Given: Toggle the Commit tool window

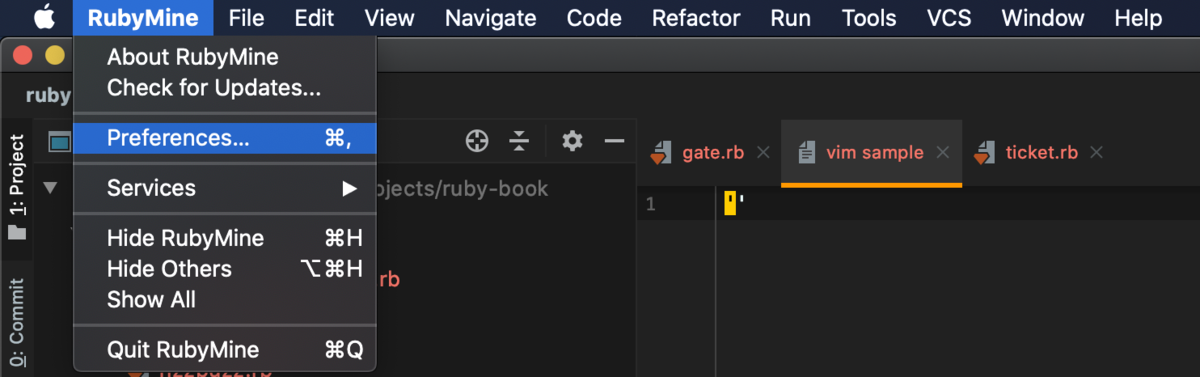Looking at the screenshot, I should click(17, 325).
